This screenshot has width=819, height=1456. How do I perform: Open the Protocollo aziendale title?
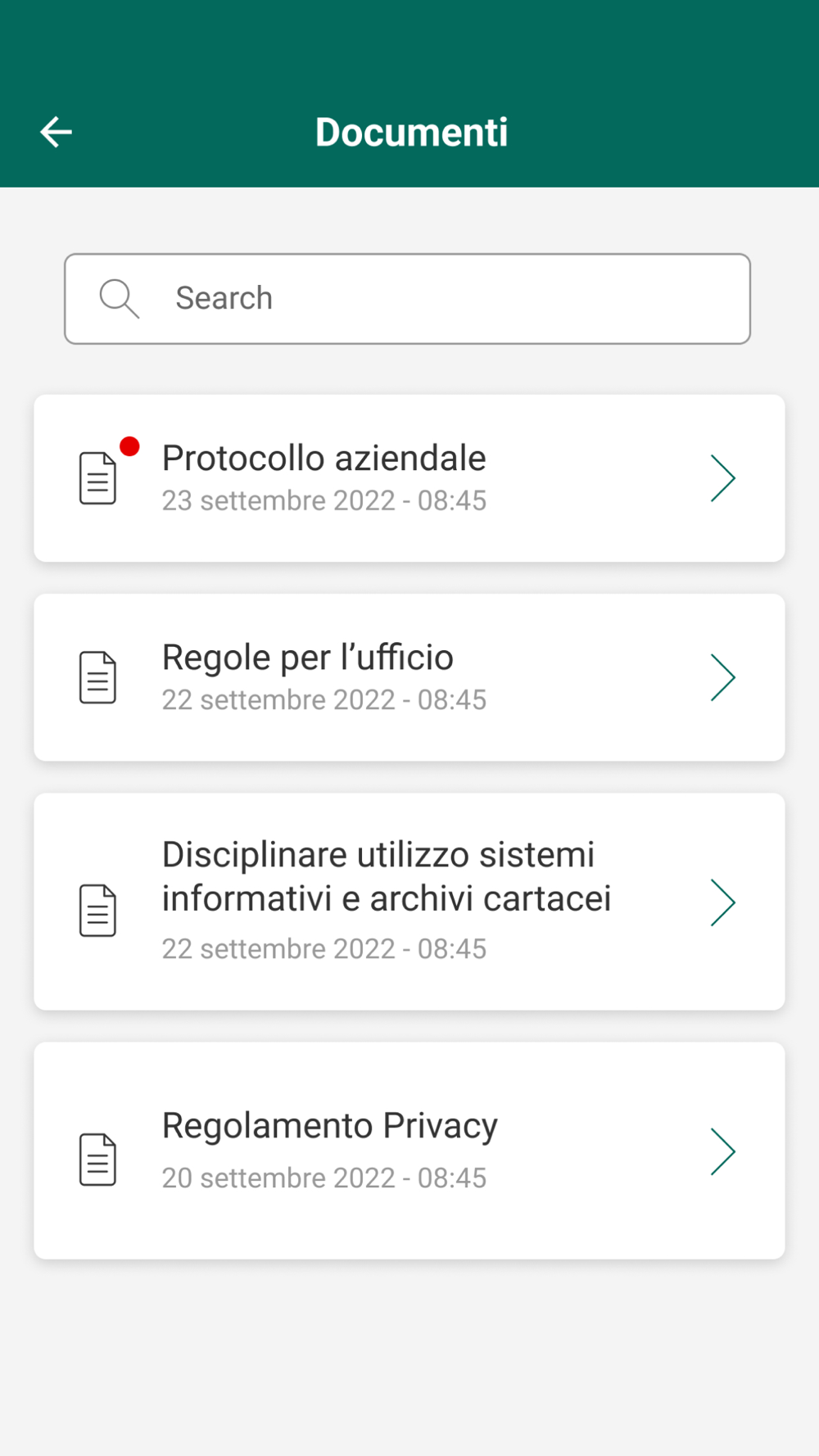point(324,458)
